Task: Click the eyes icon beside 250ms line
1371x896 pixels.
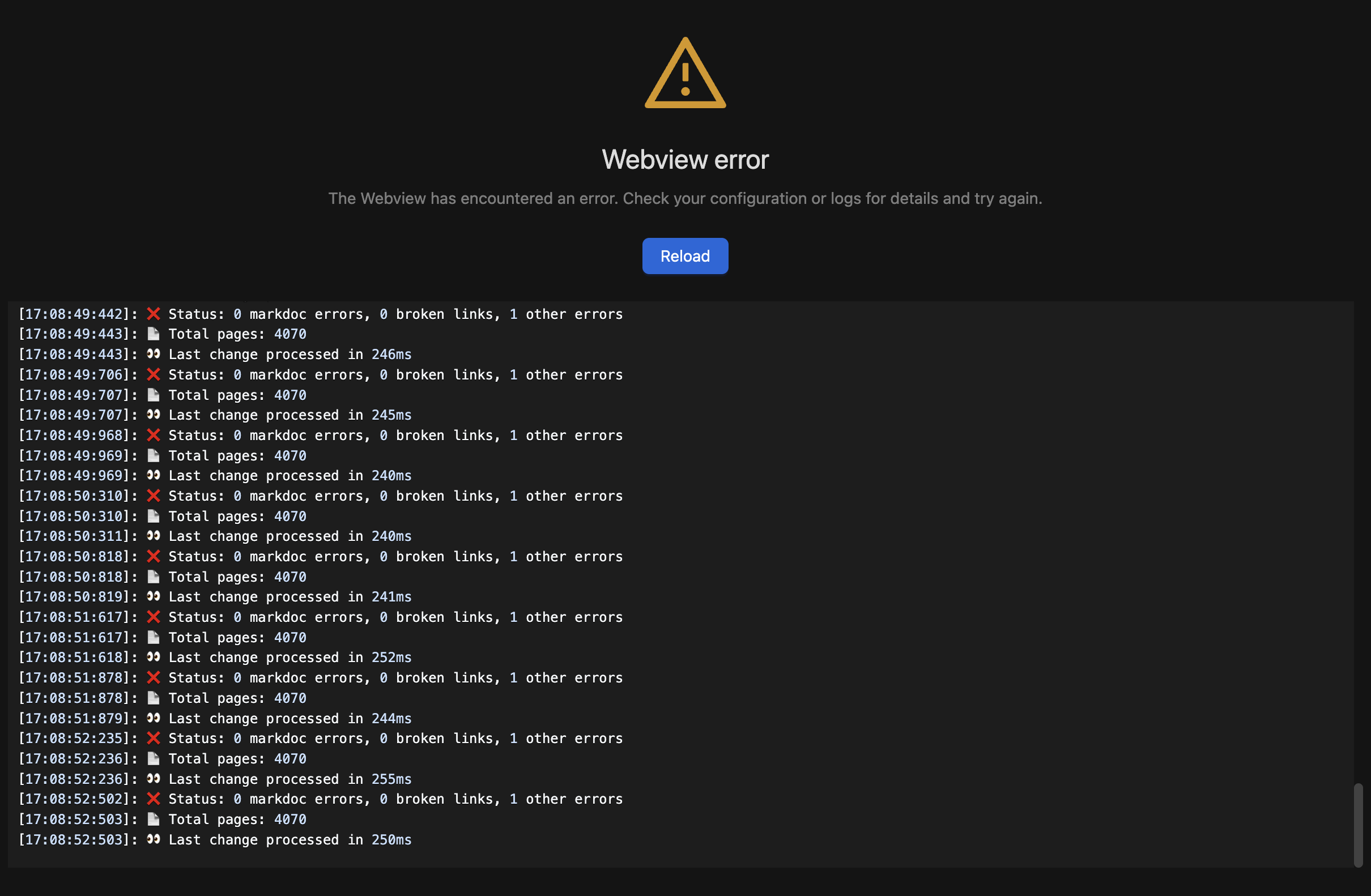Action: [x=153, y=839]
